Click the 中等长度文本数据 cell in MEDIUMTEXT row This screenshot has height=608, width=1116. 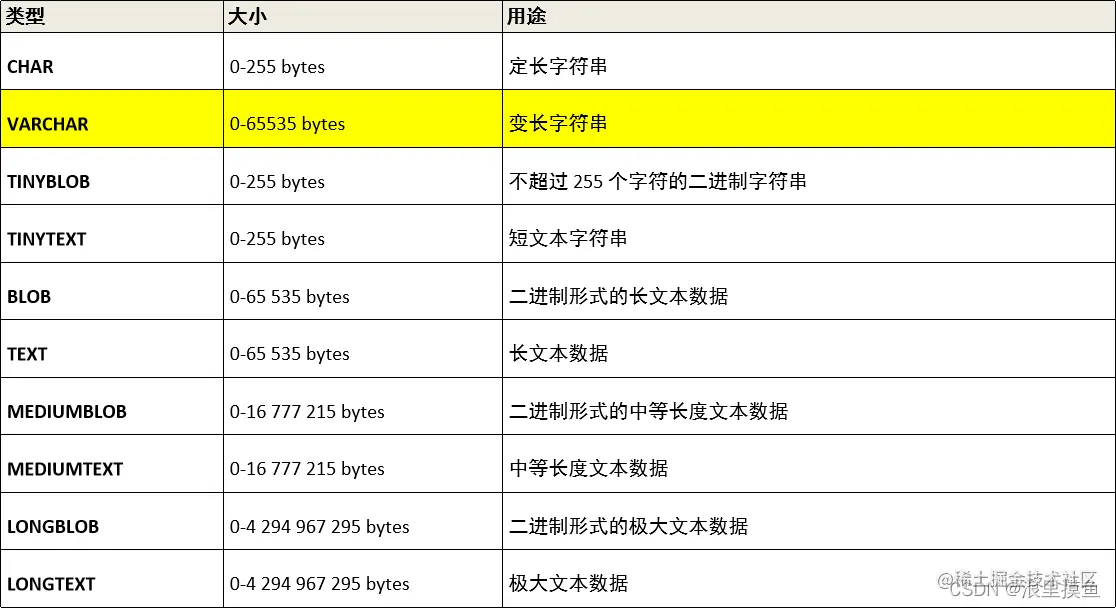coord(809,464)
